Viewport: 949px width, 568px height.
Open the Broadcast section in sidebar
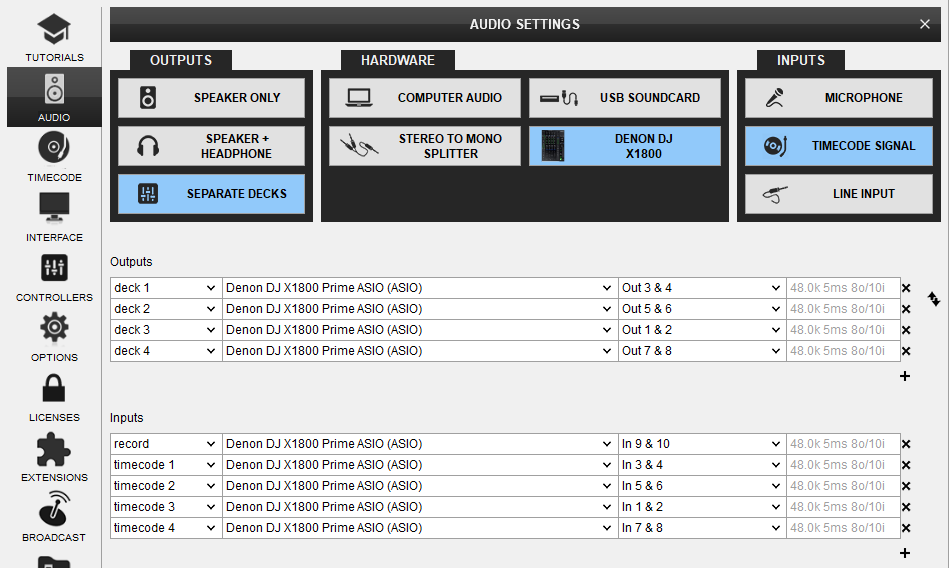(54, 517)
